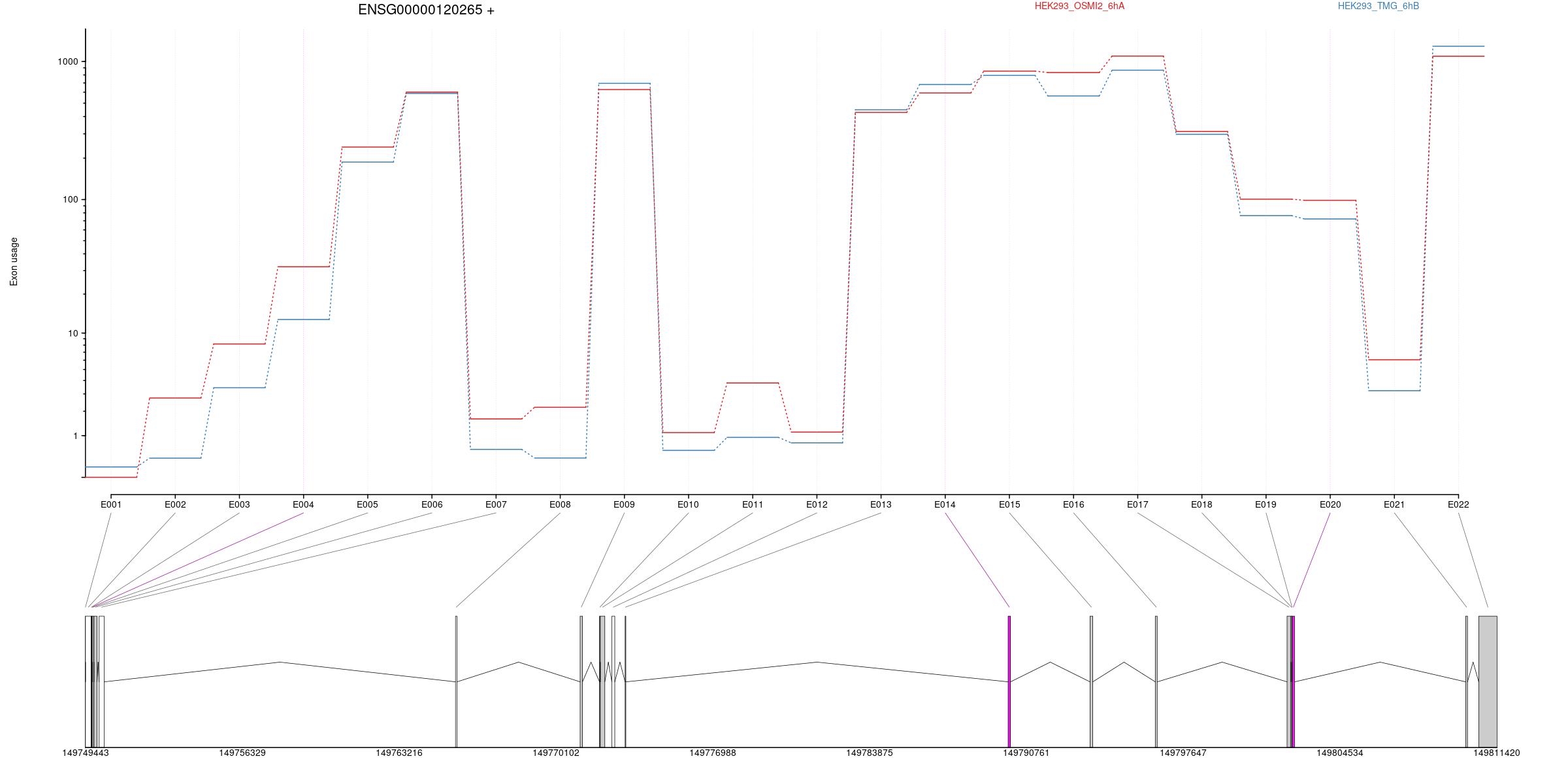This screenshot has height=784, width=1568.
Task: Select the HEK293_TMG_6hB legend label
Action: pos(1379,6)
